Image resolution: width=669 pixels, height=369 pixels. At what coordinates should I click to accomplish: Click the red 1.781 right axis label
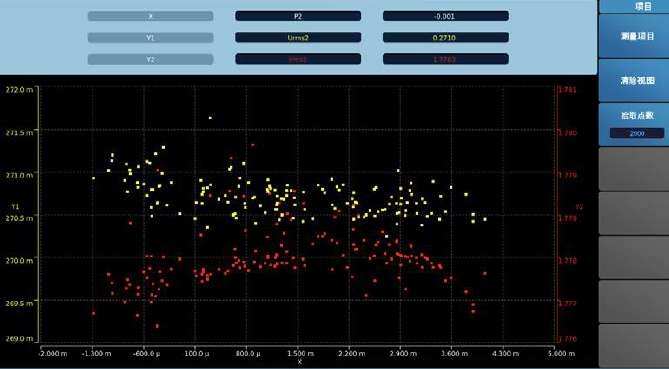tap(567, 90)
